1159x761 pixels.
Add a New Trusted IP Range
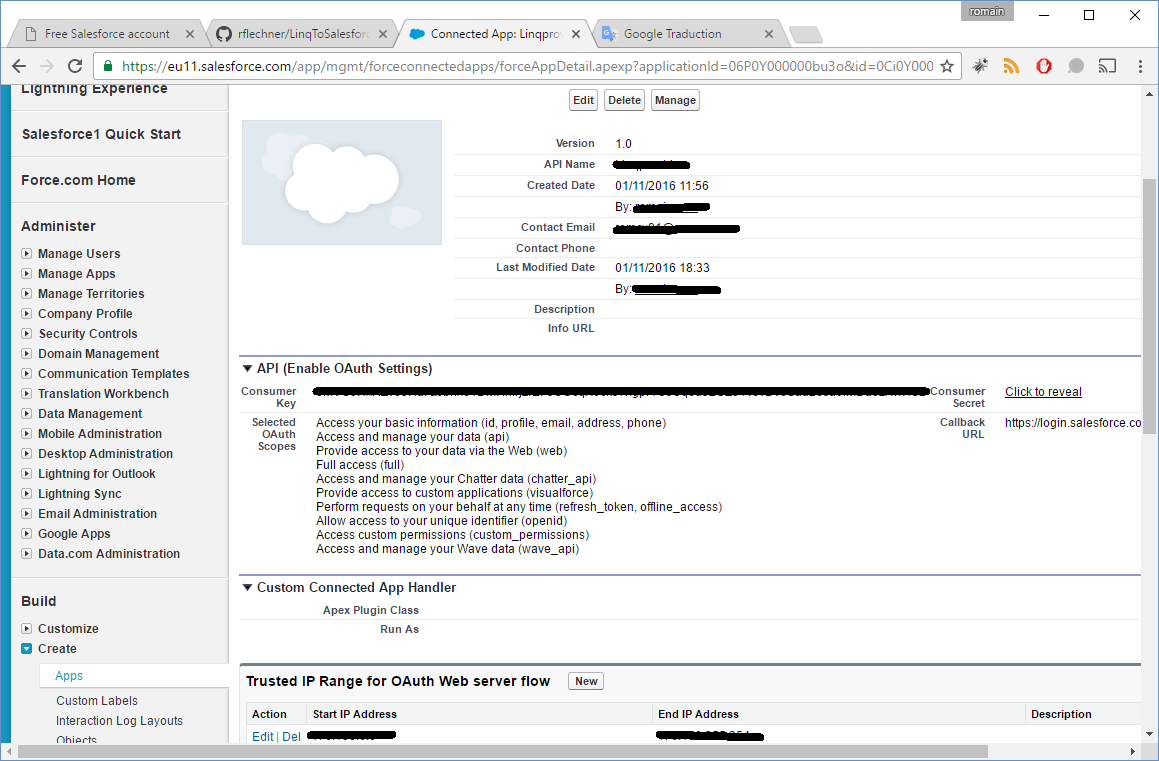(x=586, y=681)
